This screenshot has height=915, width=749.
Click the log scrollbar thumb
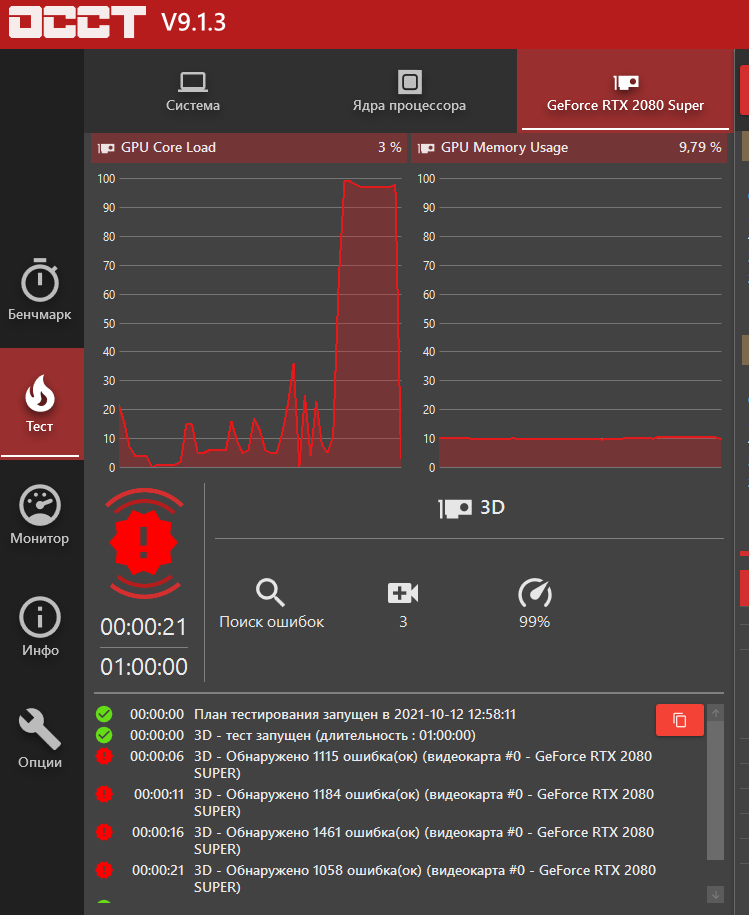point(715,790)
